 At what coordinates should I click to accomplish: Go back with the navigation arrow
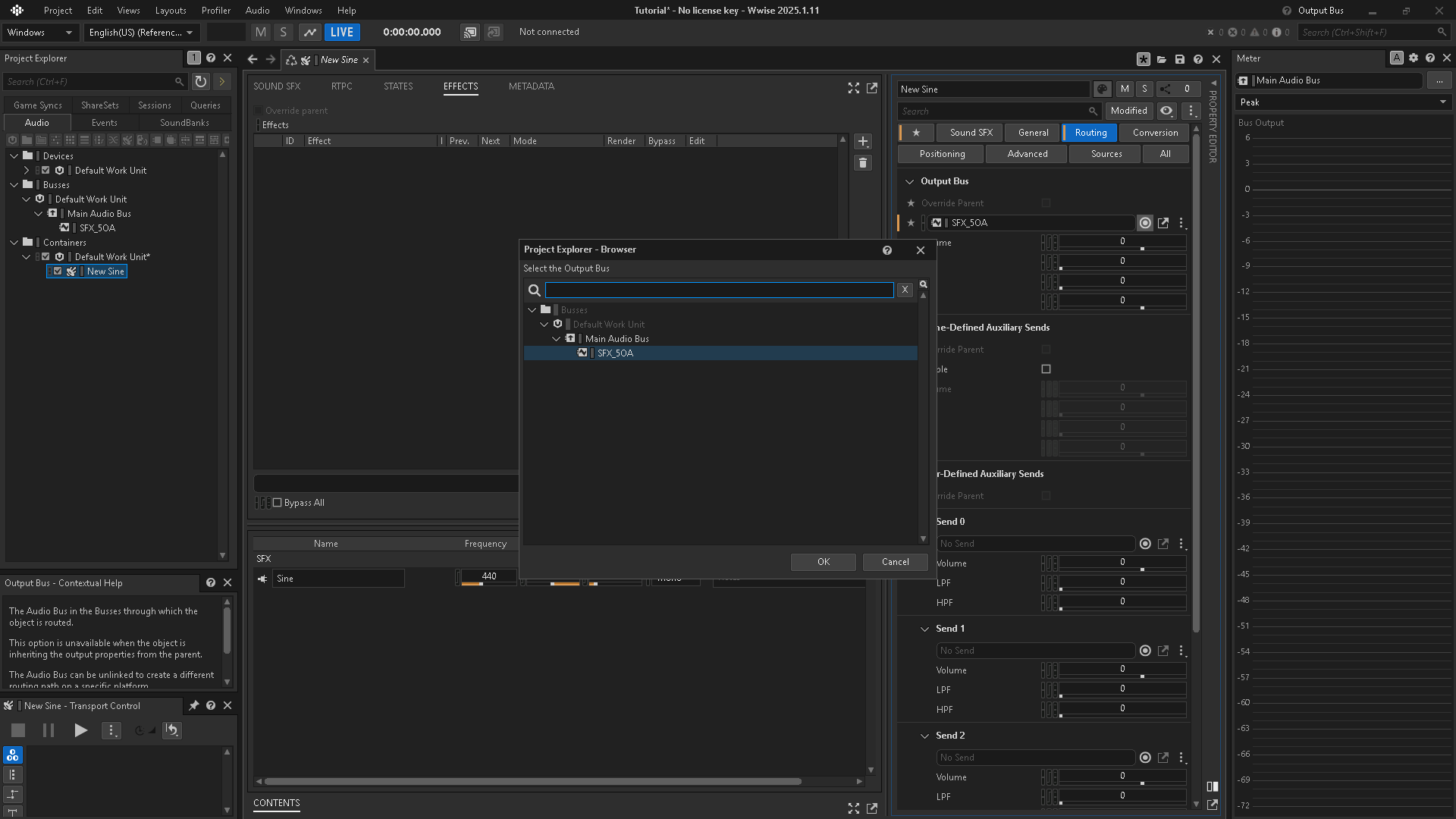(253, 59)
